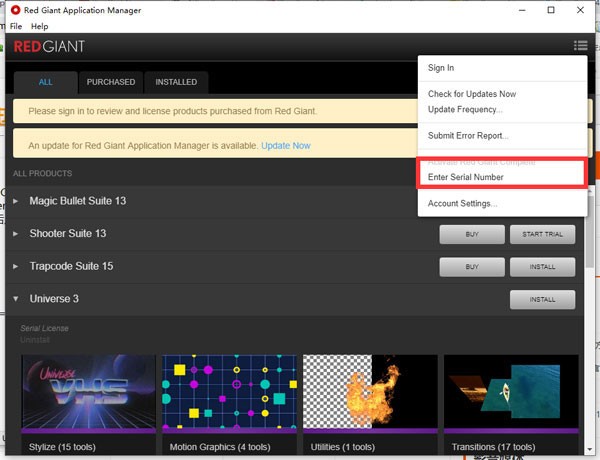Start trial for Shooter Suite 13
The height and width of the screenshot is (460, 600).
coord(541,234)
